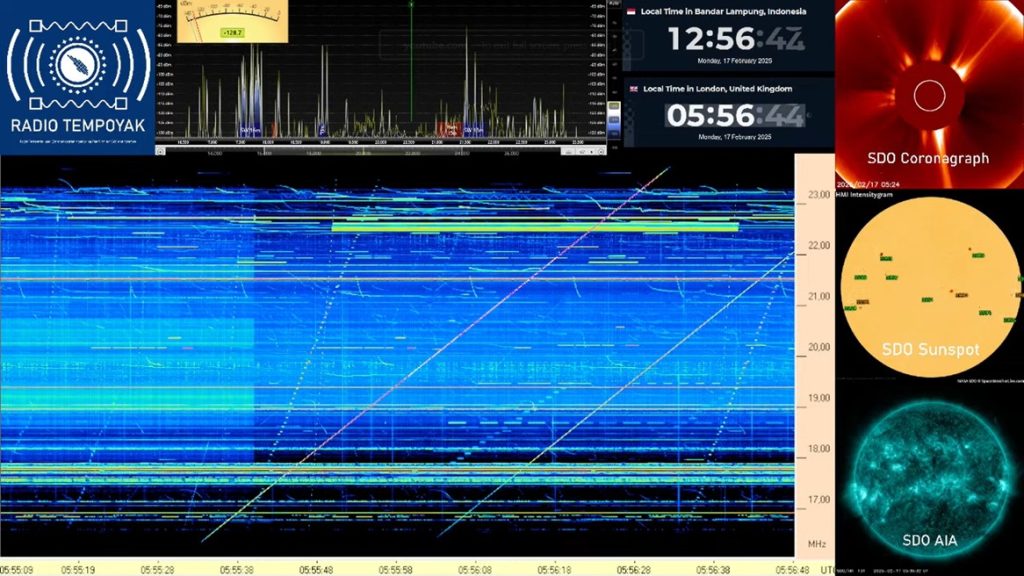Click the 05:56 London clock
Image resolution: width=1024 pixels, height=576 pixels.
pyautogui.click(x=735, y=116)
